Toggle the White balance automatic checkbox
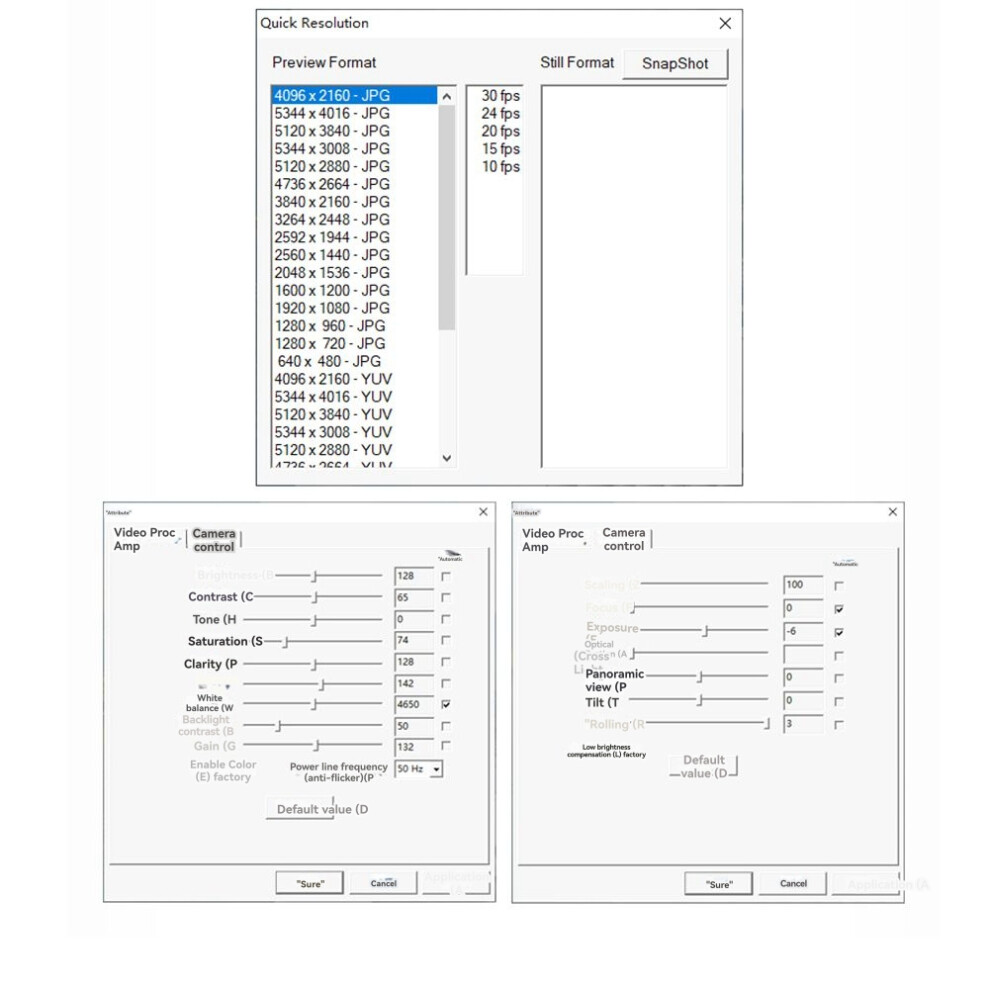 pyautogui.click(x=446, y=704)
